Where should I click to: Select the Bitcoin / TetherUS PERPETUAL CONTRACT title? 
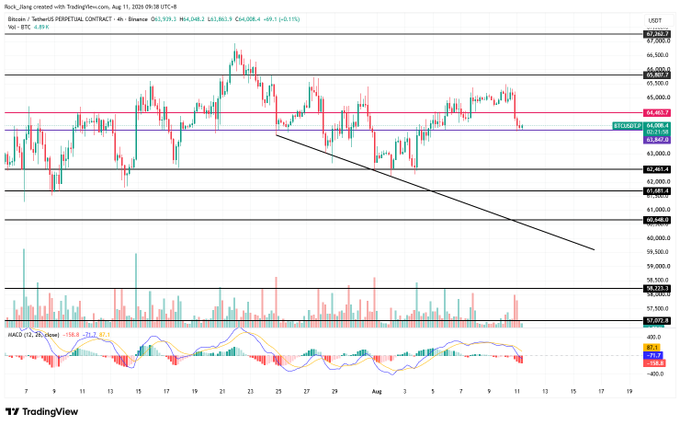pyautogui.click(x=59, y=20)
